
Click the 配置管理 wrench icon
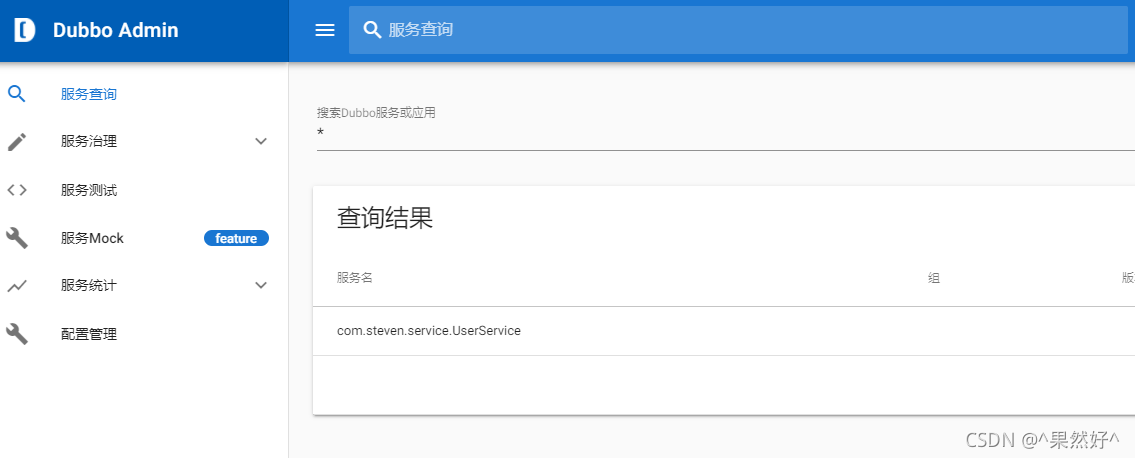[17, 334]
